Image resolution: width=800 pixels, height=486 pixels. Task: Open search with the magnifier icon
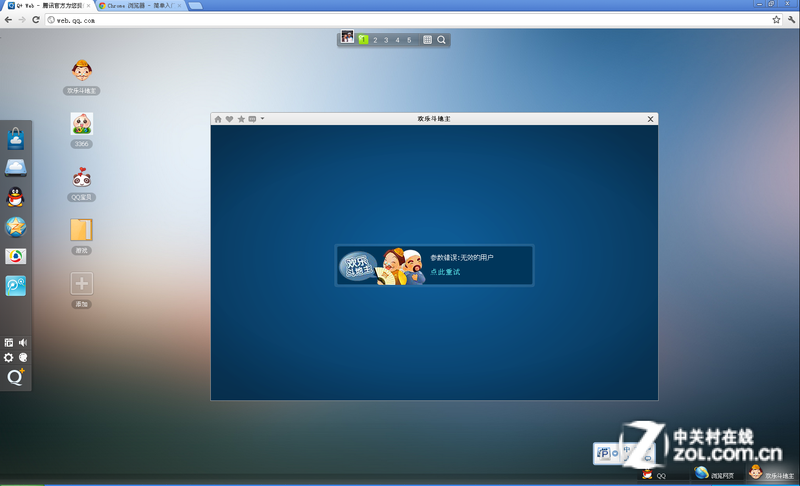(441, 40)
